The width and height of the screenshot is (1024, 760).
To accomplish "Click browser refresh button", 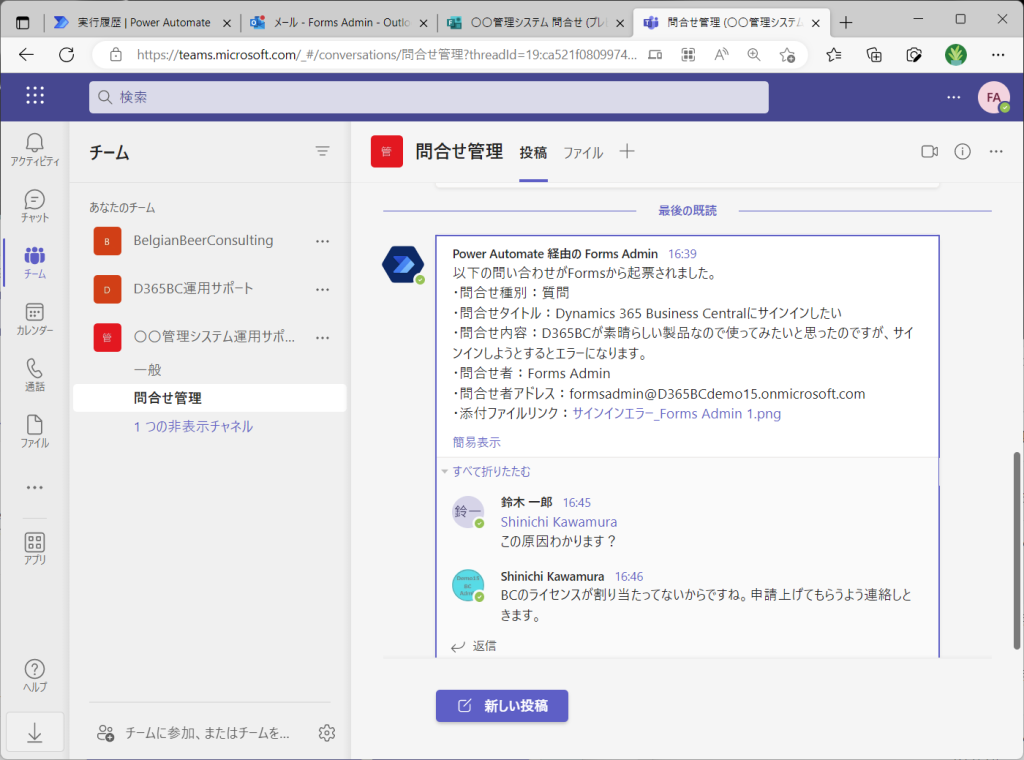I will pyautogui.click(x=66, y=55).
